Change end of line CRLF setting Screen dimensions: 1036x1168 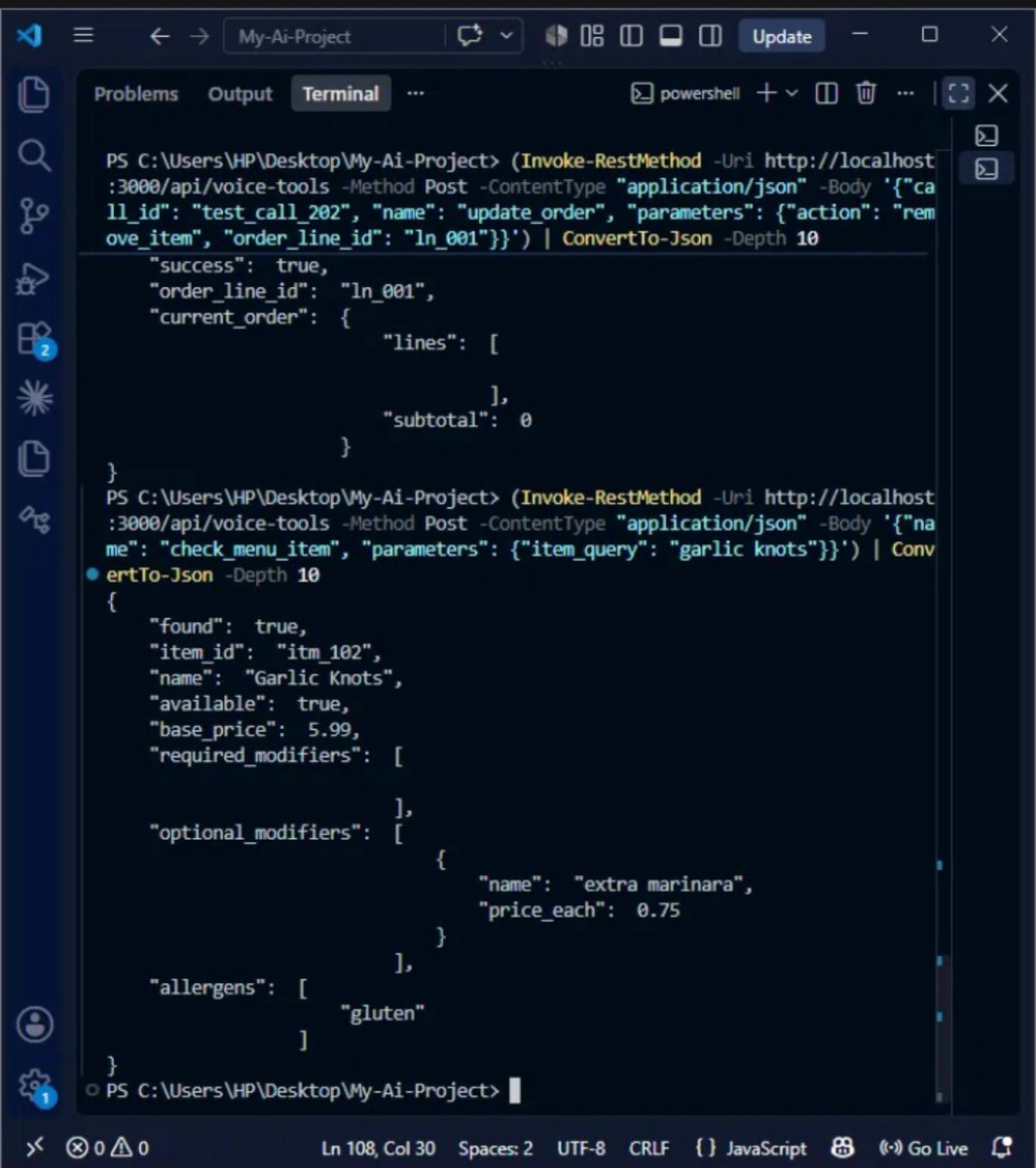649,1148
